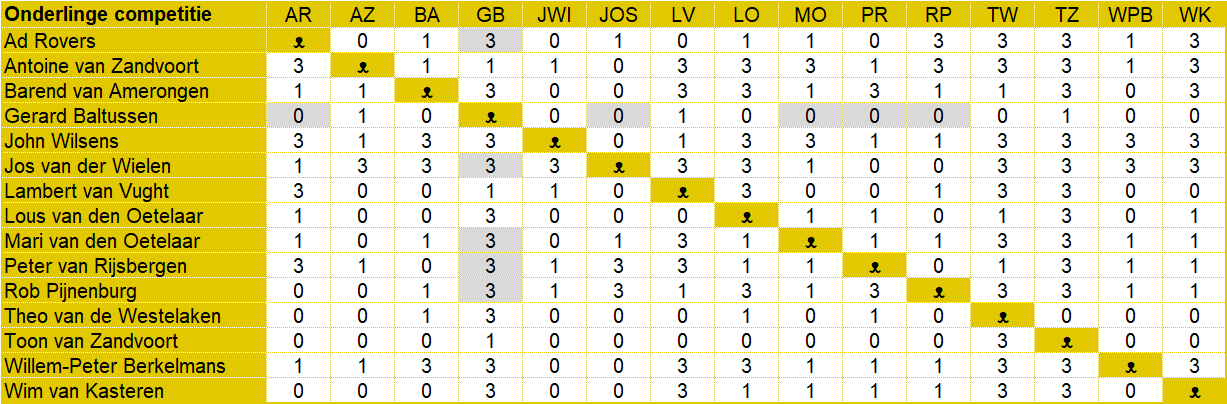Viewport: 1227px width, 404px height.
Task: Click pawn icon in Antoine van Zandvoort row
Action: tap(362, 67)
